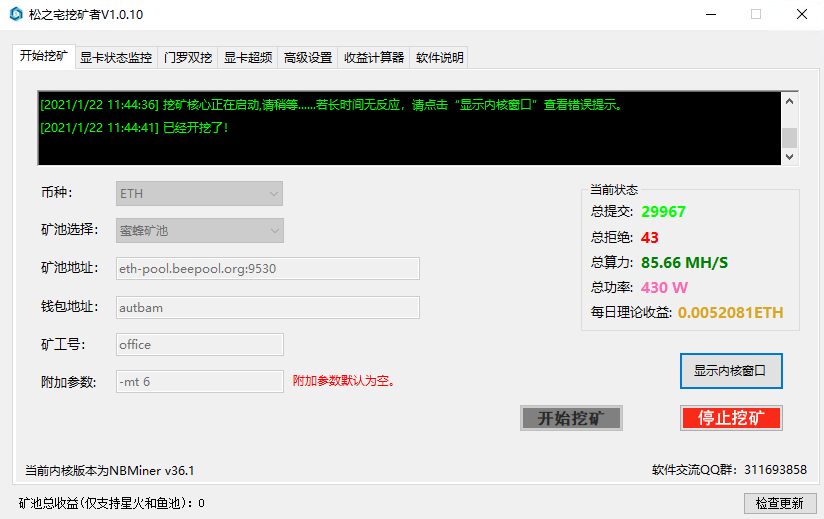Click the 总拒绝 value 43

pos(650,237)
